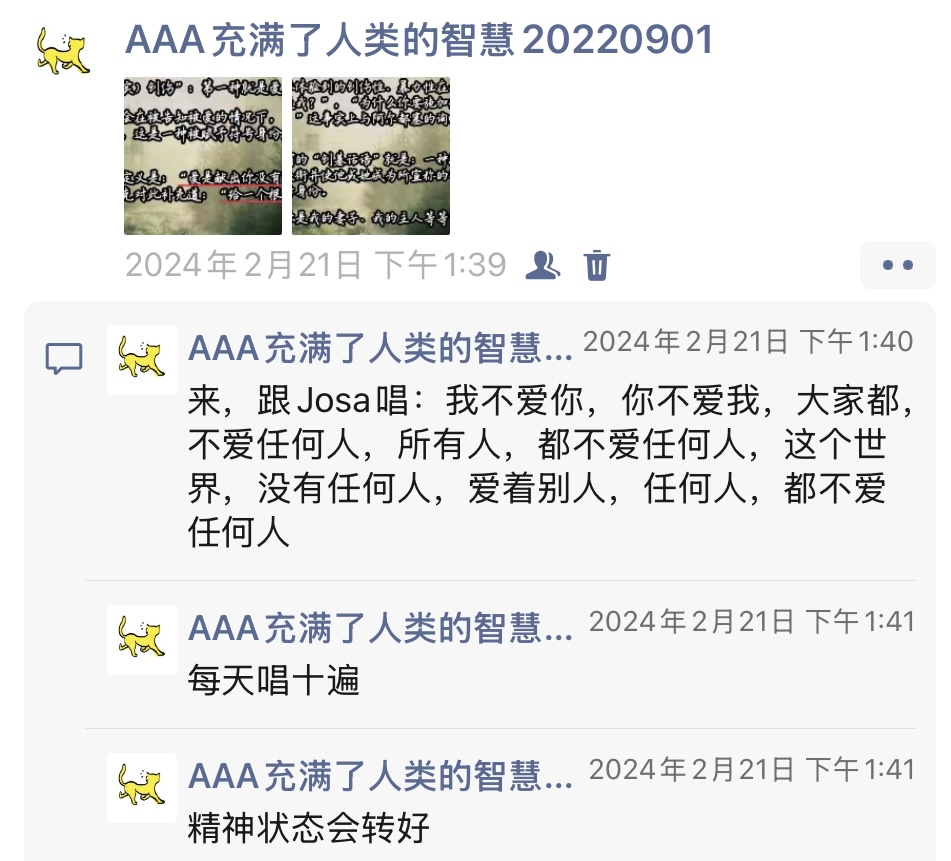Image resolution: width=951 pixels, height=861 pixels.
Task: Open the two-dot like/comment menu
Action: [898, 265]
